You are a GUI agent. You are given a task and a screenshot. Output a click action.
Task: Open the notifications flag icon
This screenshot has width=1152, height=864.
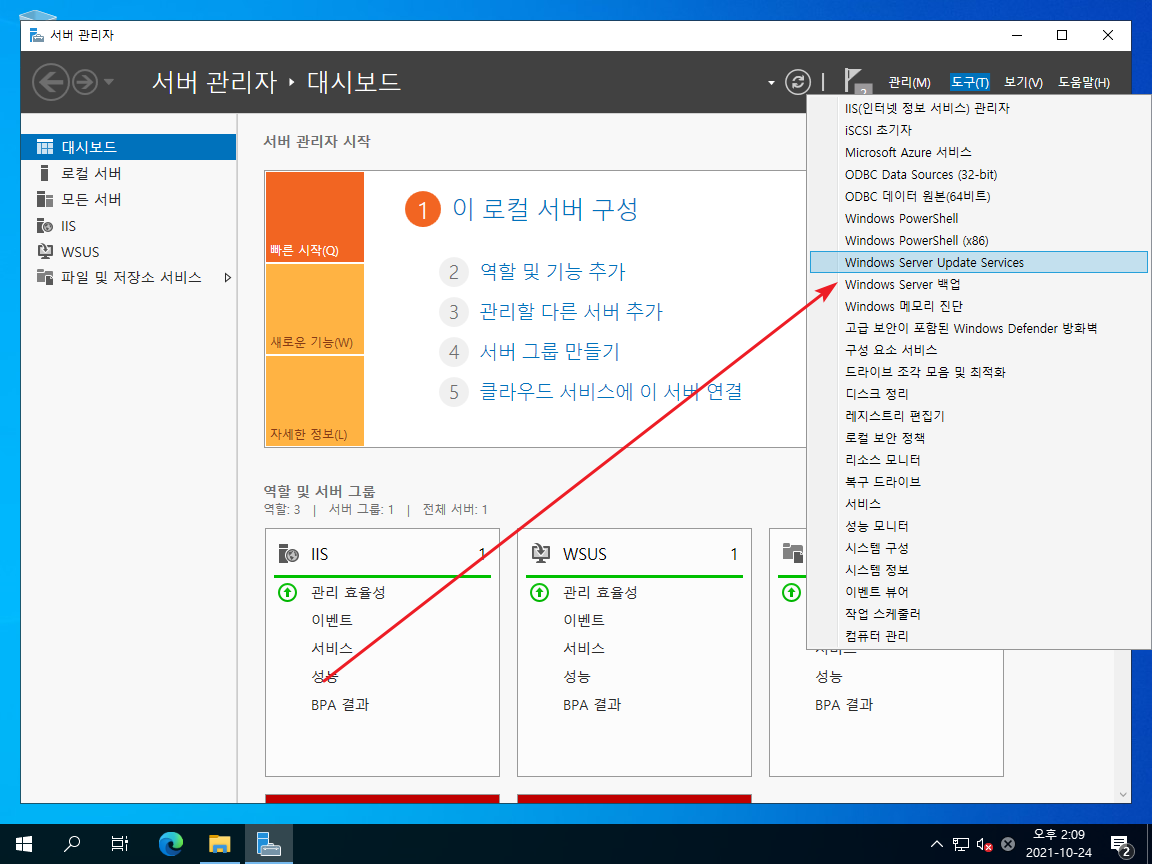[856, 82]
